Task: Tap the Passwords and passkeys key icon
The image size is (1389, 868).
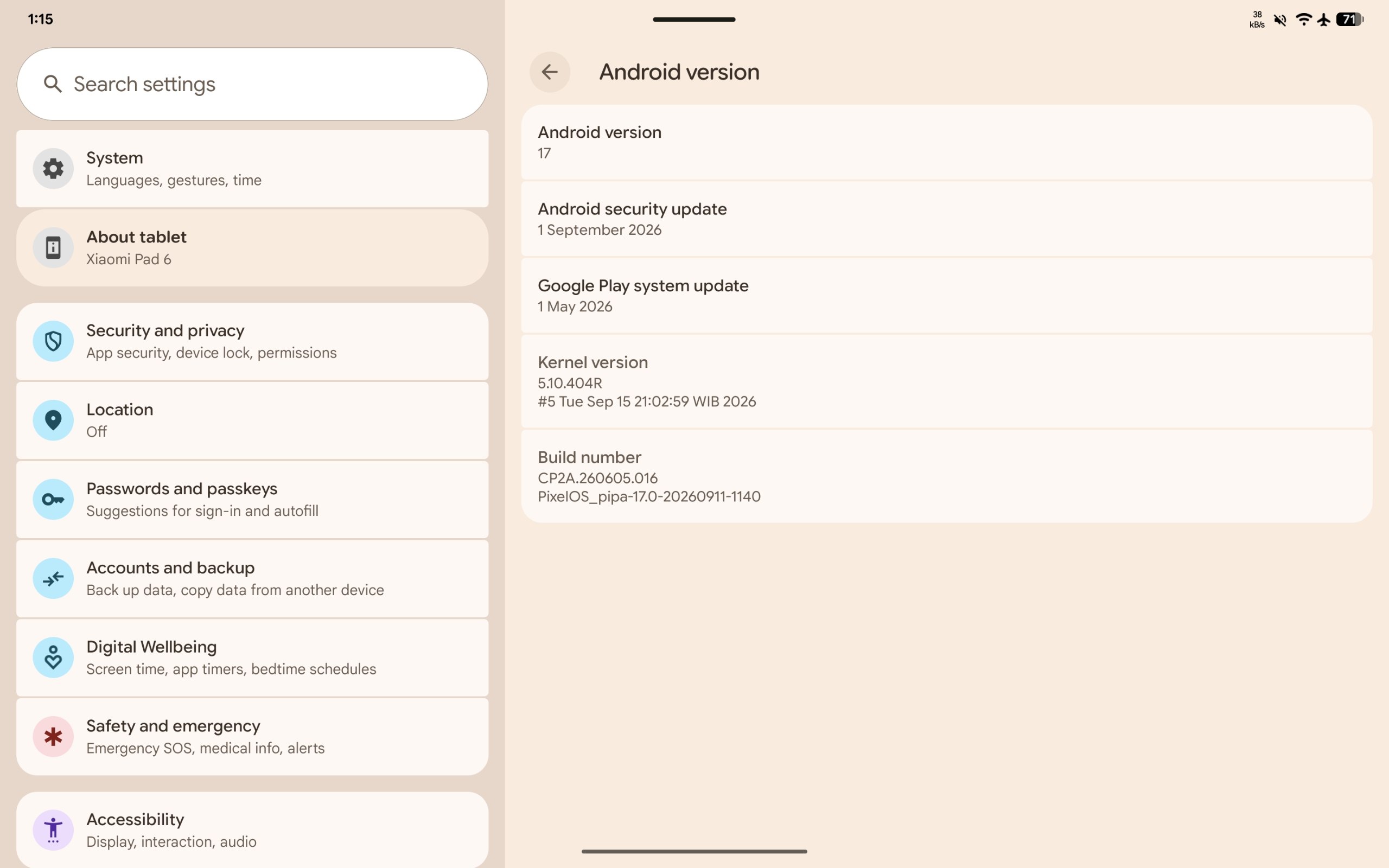Action: [x=53, y=500]
